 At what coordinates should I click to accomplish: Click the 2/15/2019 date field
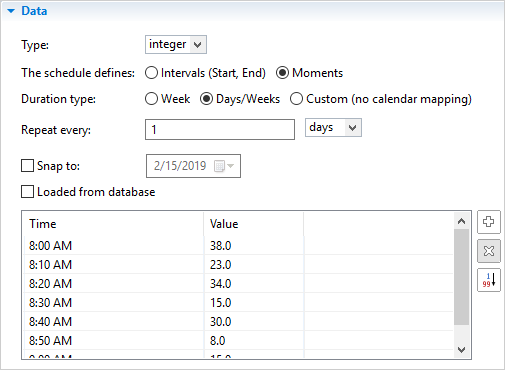193,166
